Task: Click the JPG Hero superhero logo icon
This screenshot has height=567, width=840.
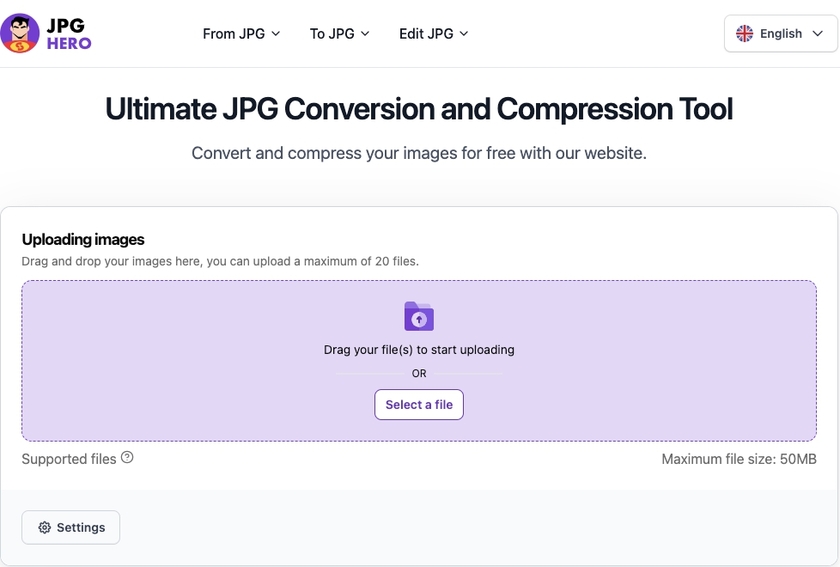Action: 20,33
